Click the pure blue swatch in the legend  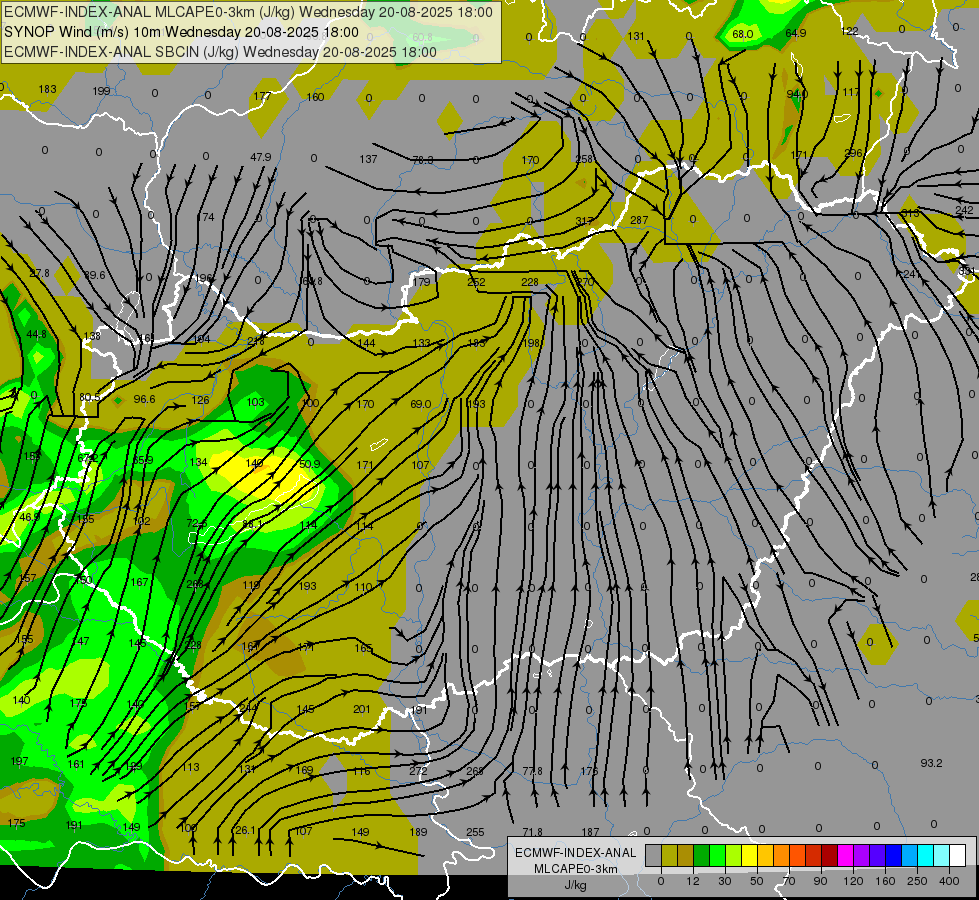pos(894,855)
